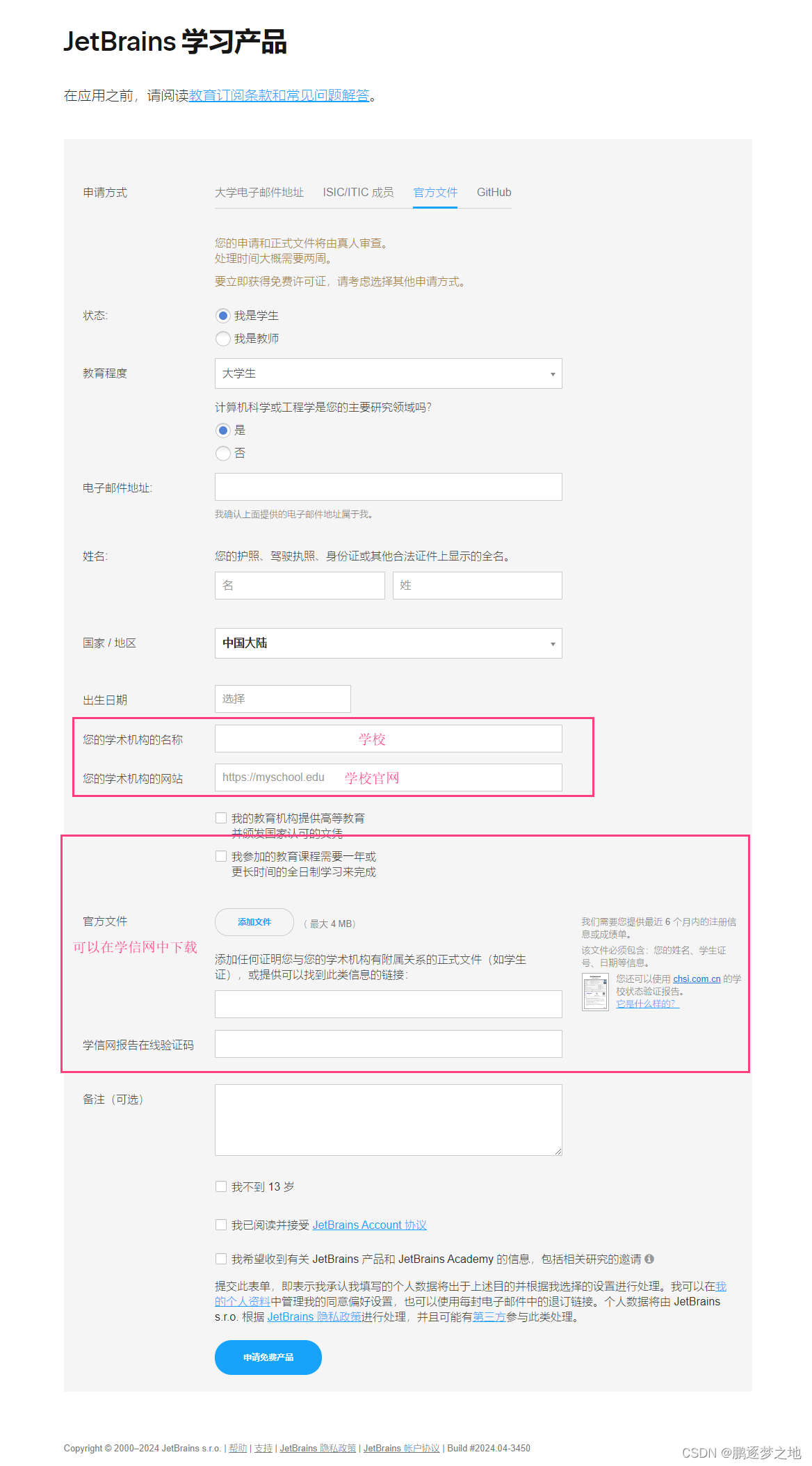This screenshot has height=1466, width=812.
Task: Open the 出生日期 date picker field
Action: [282, 699]
